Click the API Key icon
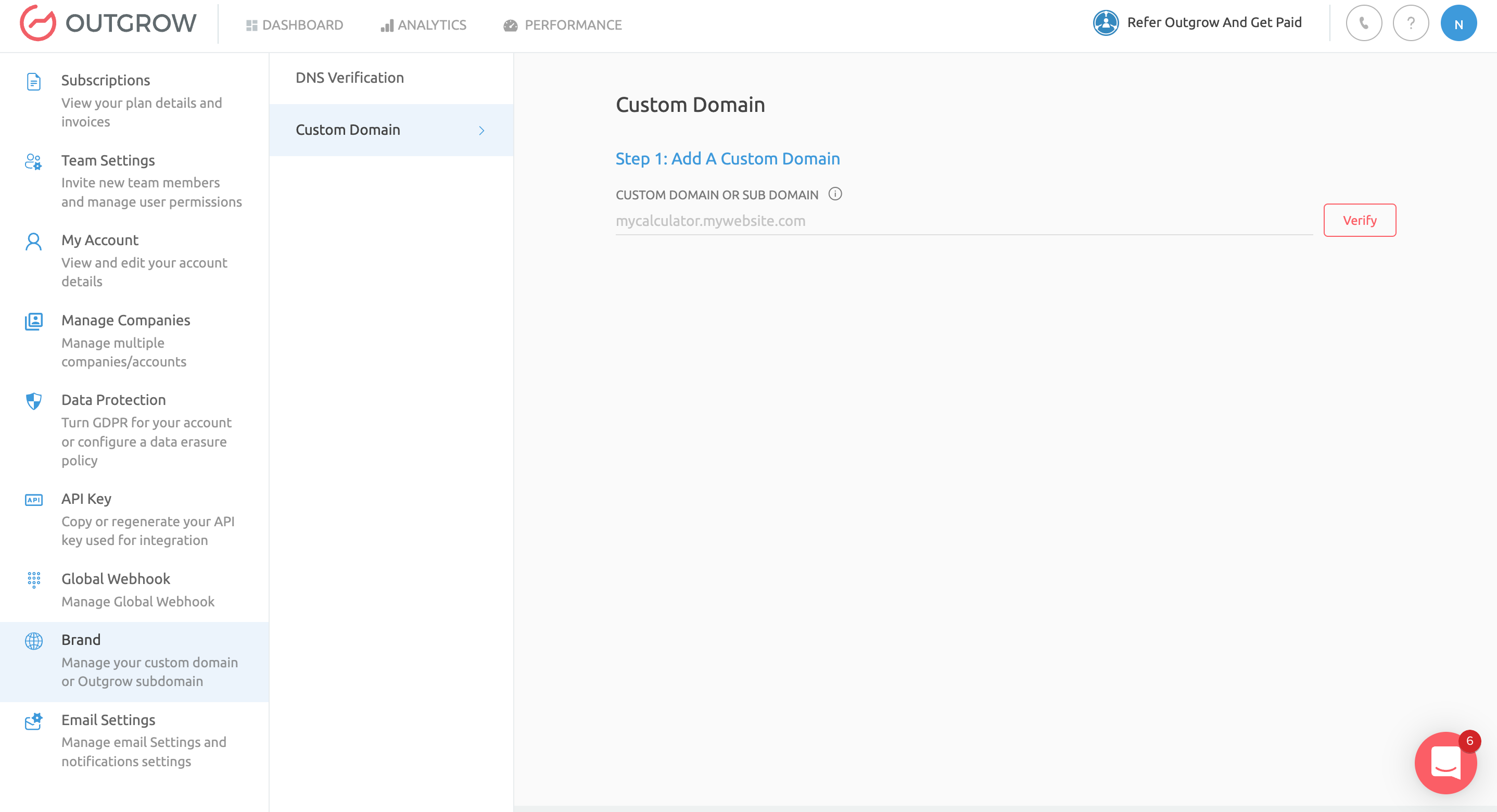The width and height of the screenshot is (1497, 812). (x=34, y=500)
